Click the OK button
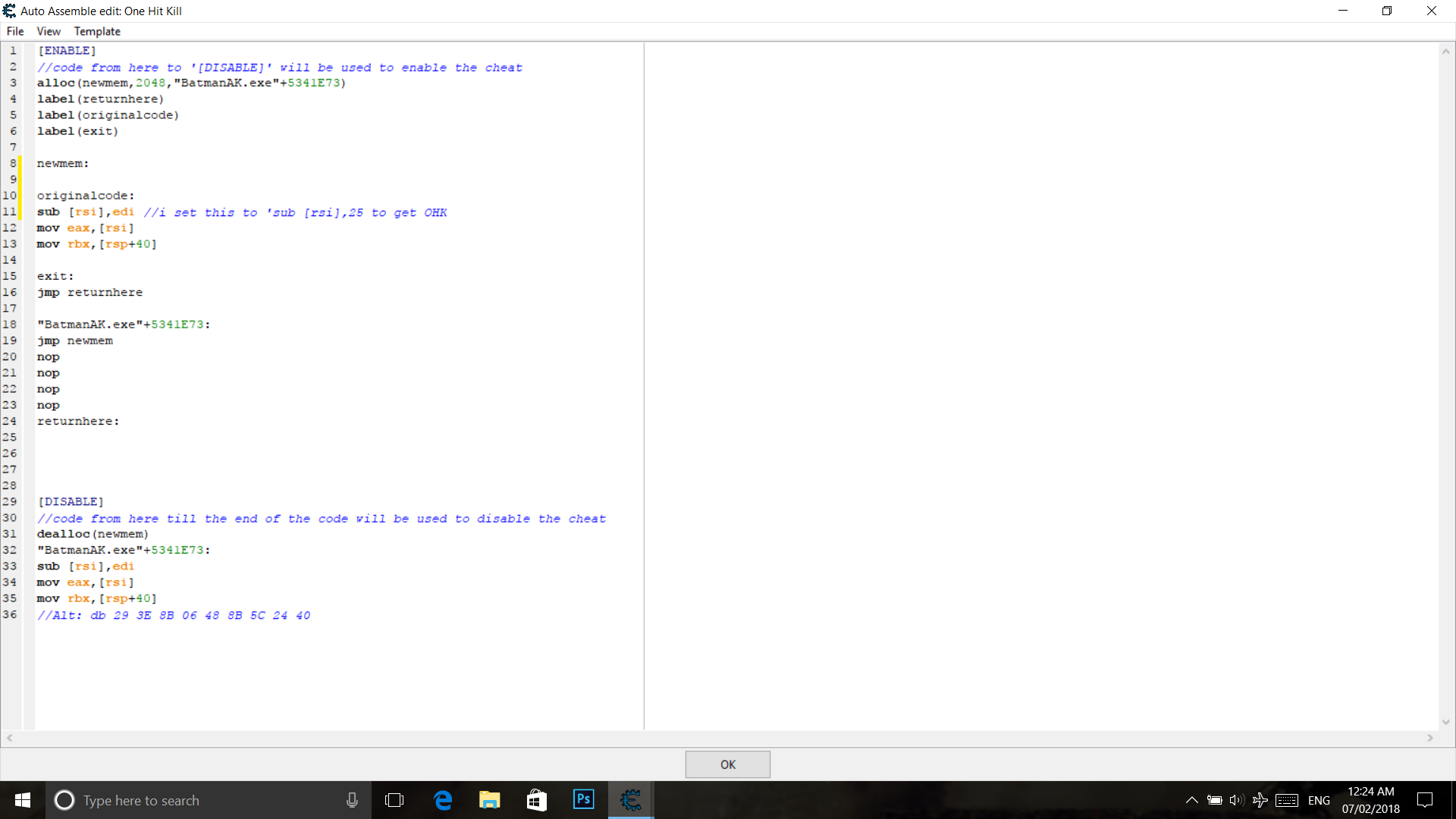The width and height of the screenshot is (1456, 819). pos(727,764)
